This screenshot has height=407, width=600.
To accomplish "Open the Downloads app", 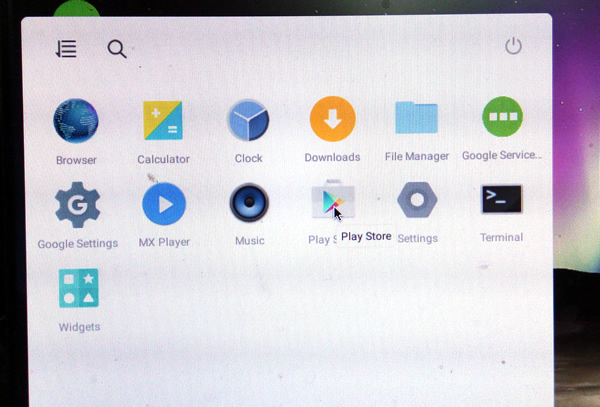I will pos(333,119).
